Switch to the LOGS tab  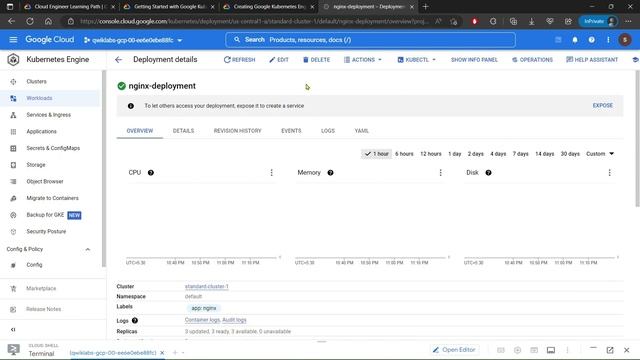click(328, 131)
